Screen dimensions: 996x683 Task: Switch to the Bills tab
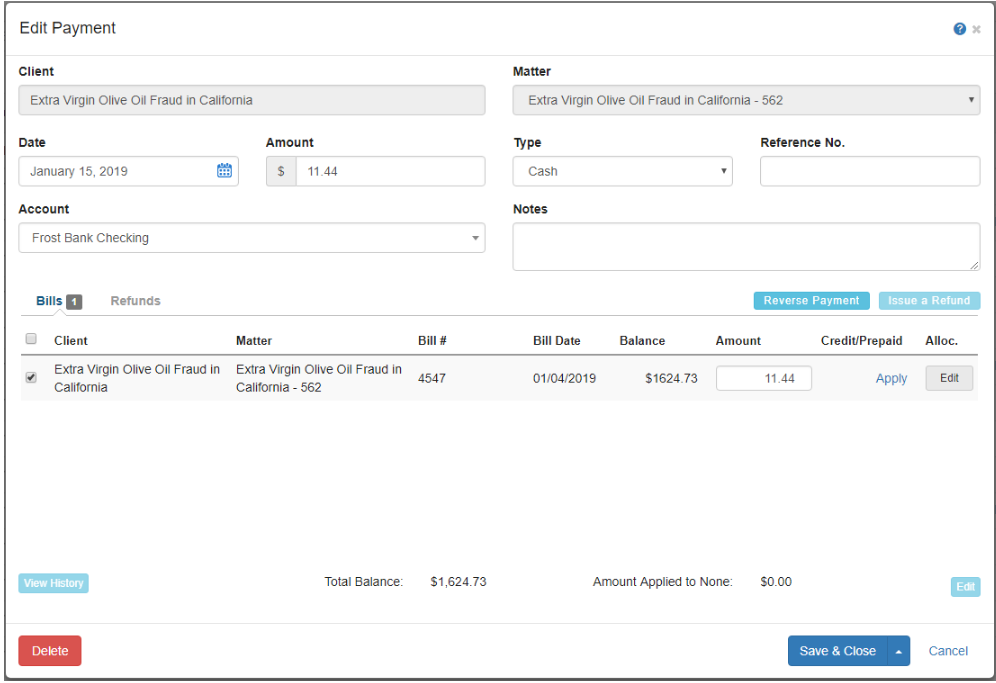[x=49, y=301]
